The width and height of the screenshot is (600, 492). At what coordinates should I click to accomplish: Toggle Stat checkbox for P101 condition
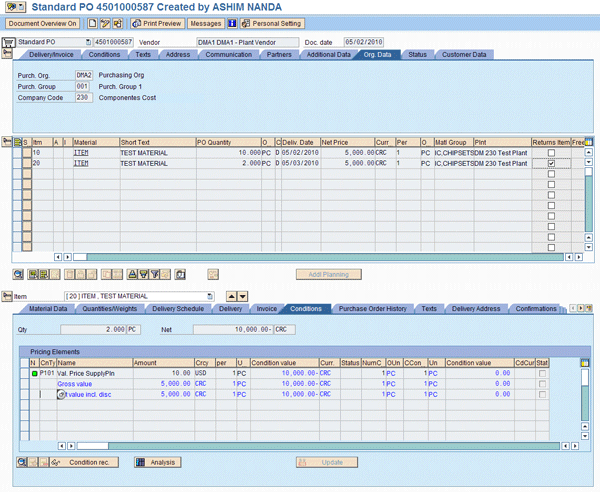(x=543, y=373)
